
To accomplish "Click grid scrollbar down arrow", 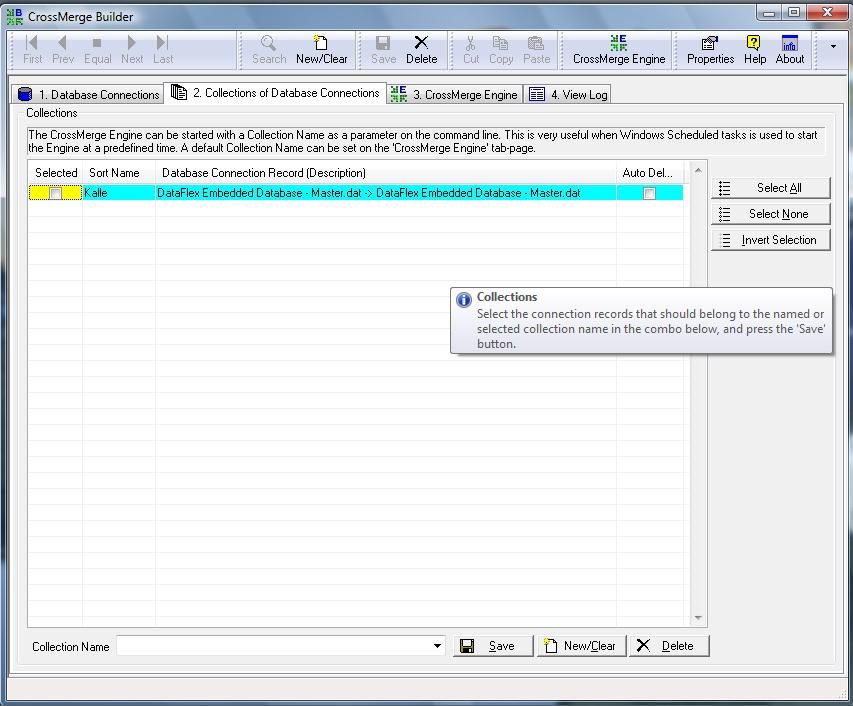I will click(x=698, y=618).
